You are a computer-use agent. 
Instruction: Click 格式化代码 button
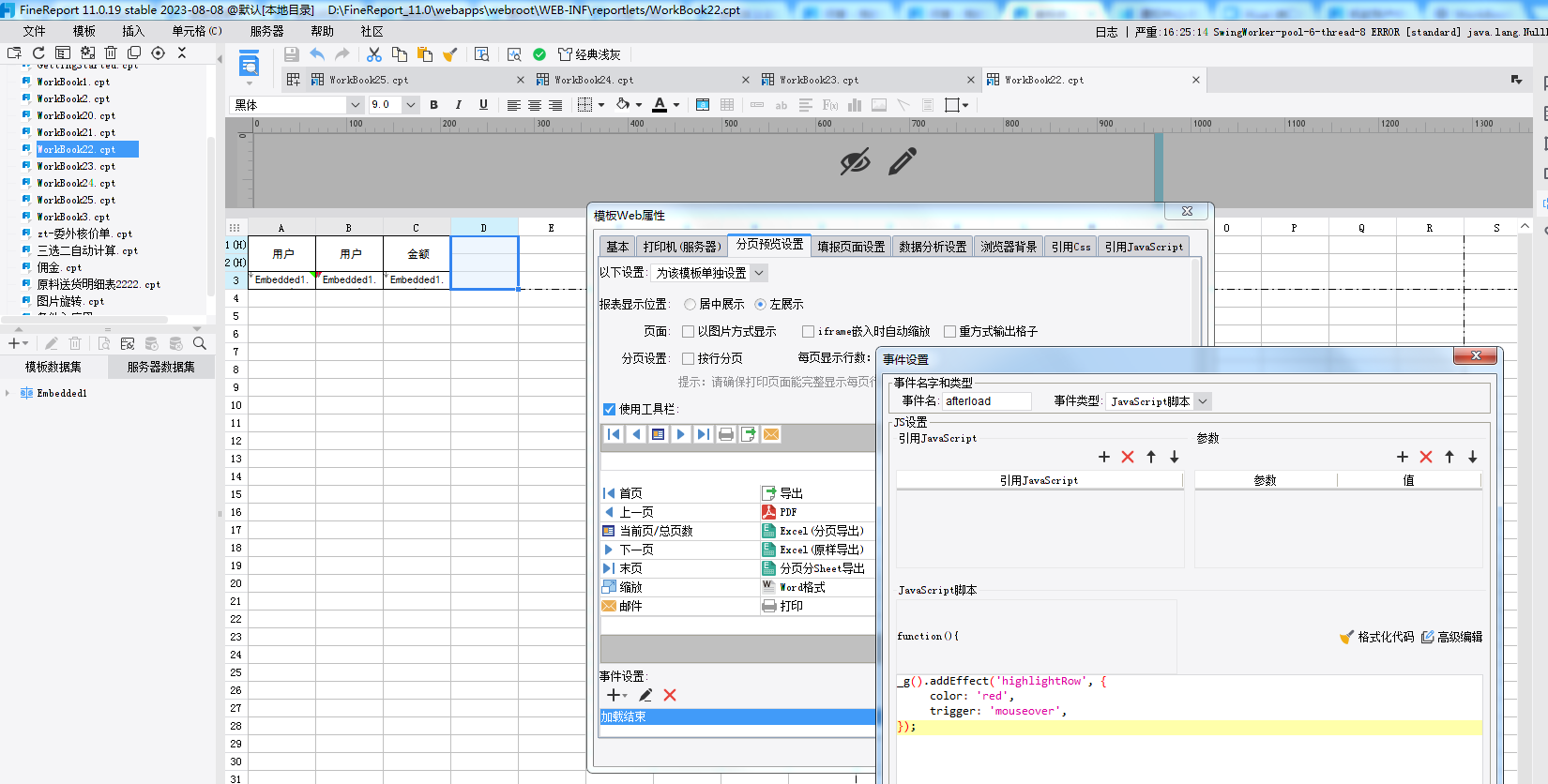click(x=1377, y=637)
